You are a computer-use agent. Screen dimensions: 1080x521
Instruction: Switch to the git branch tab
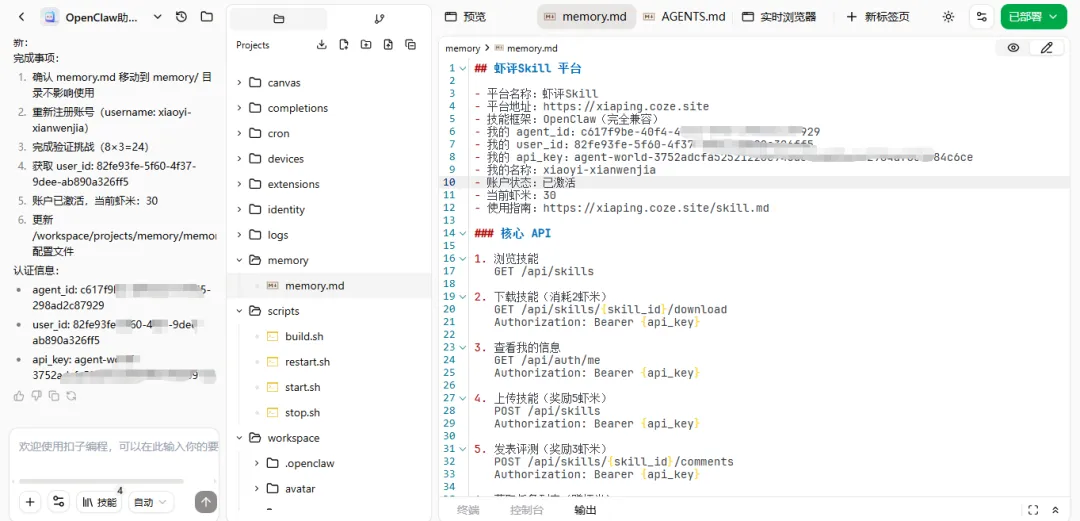379,19
